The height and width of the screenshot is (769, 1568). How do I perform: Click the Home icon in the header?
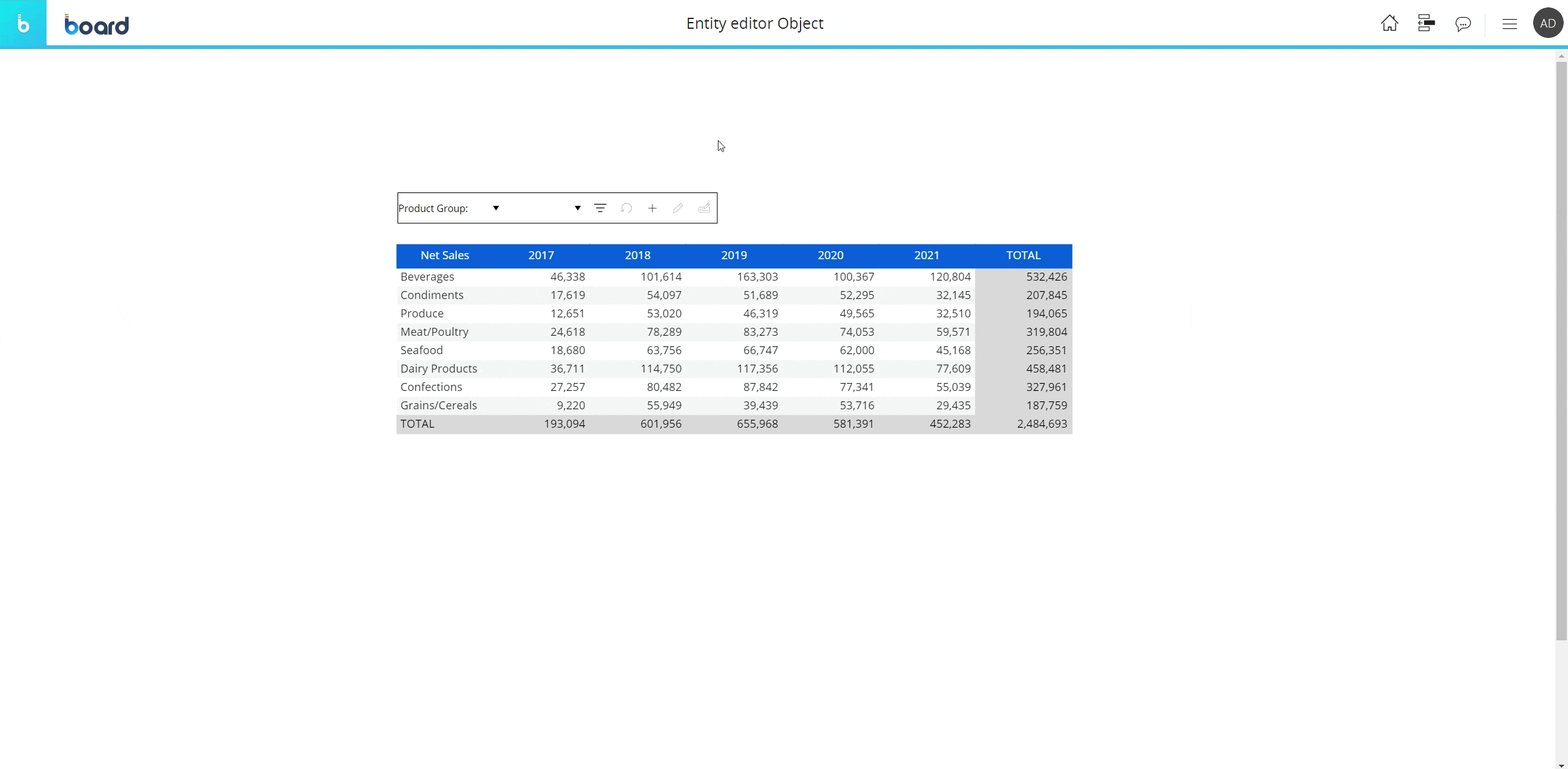point(1389,23)
